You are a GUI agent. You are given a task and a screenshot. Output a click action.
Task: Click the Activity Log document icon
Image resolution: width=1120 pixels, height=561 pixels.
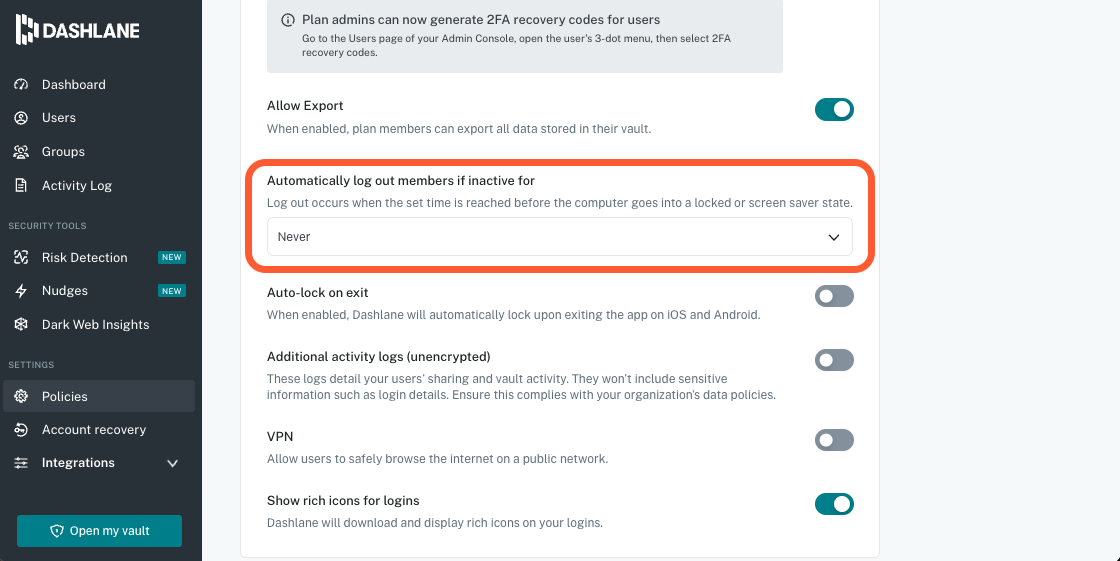point(21,186)
